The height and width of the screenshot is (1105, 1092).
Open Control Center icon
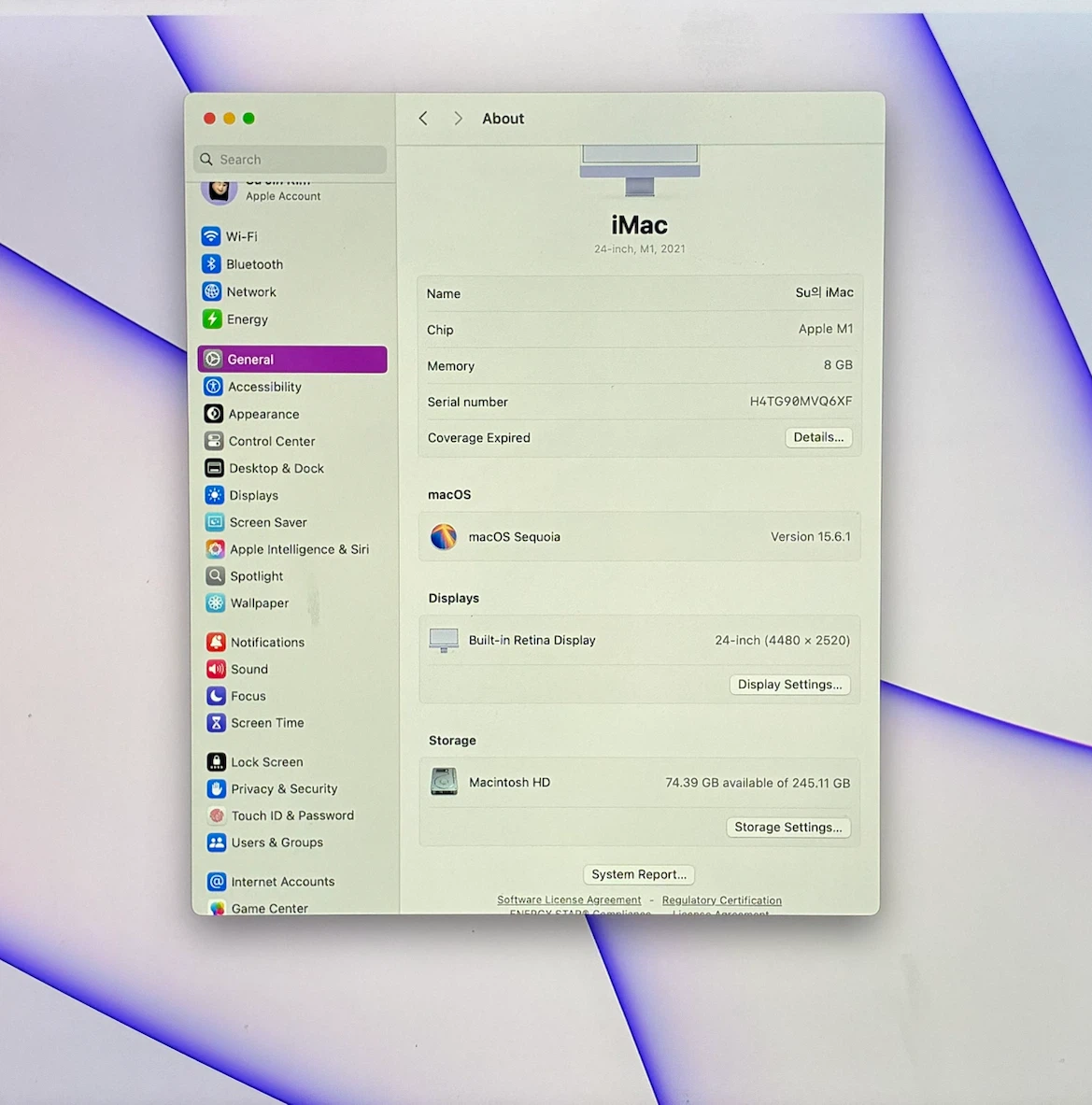point(214,441)
